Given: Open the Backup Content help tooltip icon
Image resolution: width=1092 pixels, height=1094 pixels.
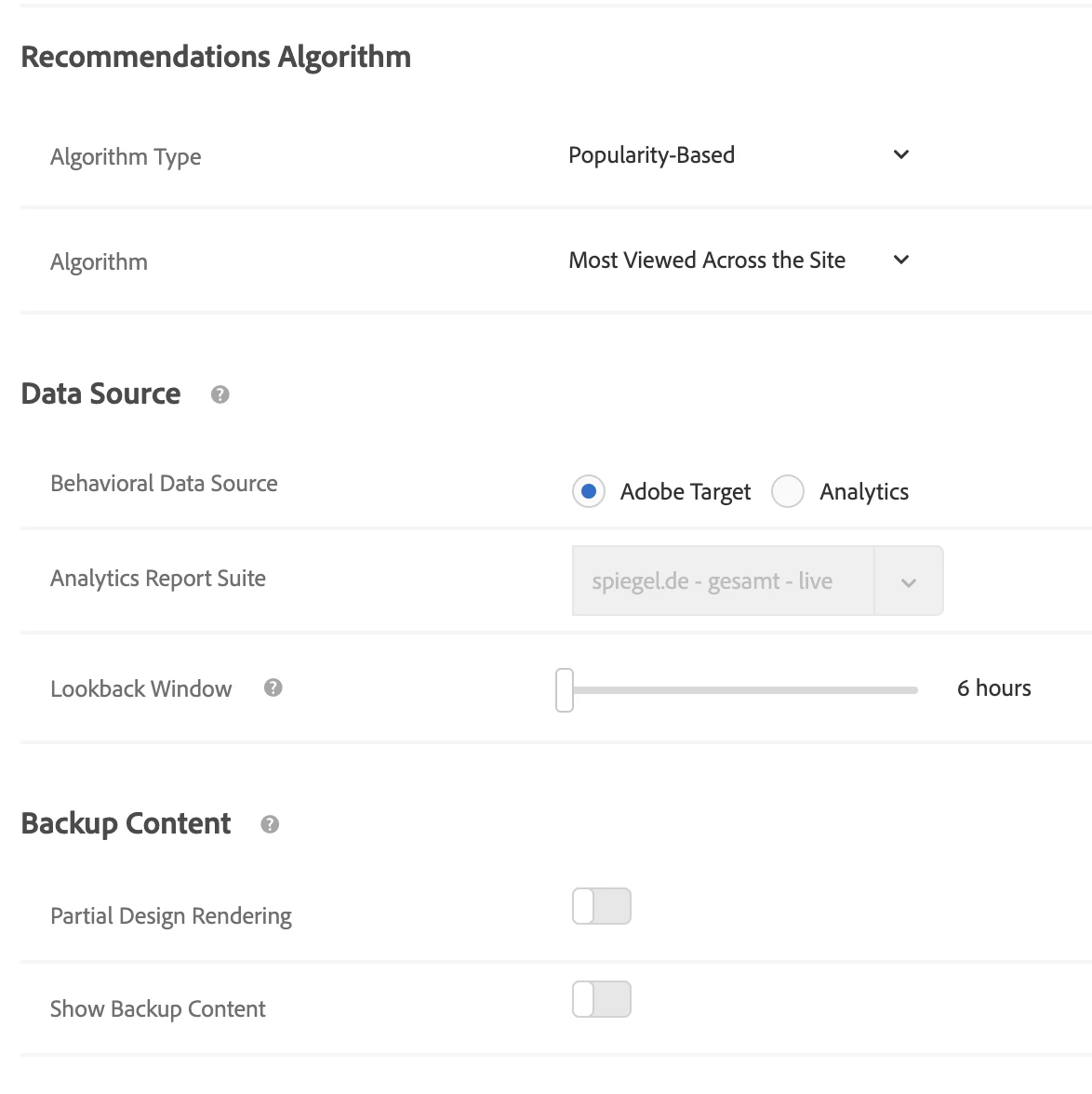Looking at the screenshot, I should [x=270, y=824].
